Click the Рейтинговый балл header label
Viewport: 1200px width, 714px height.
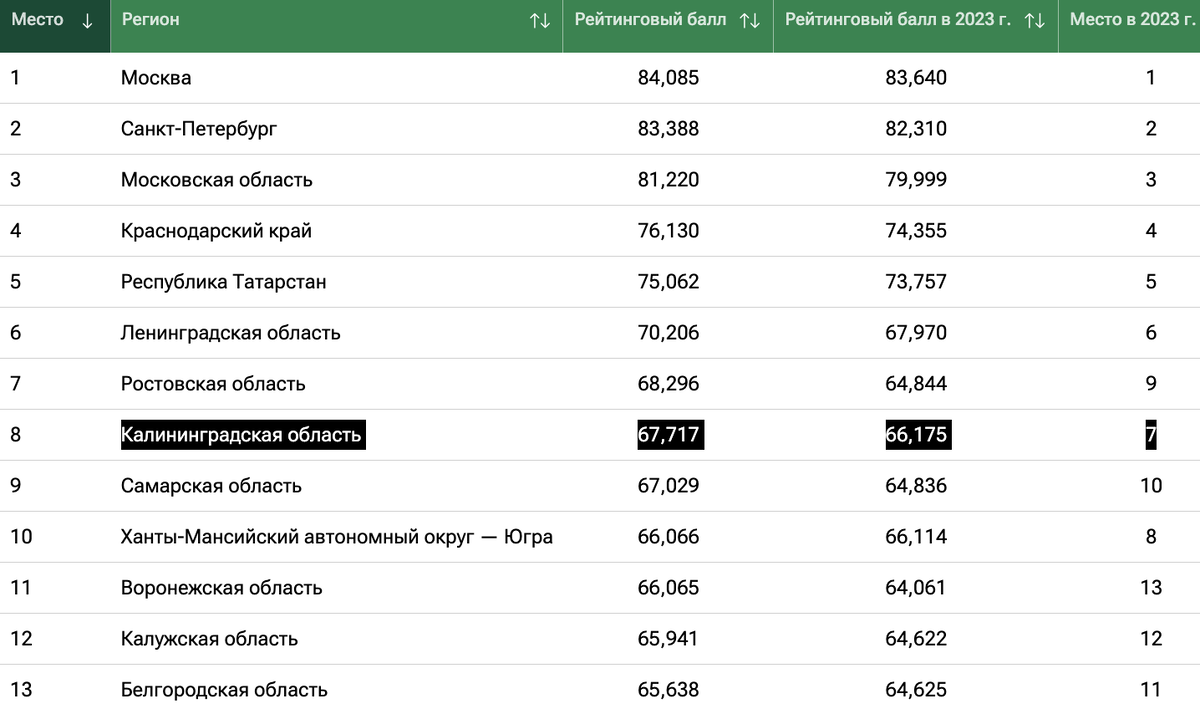[650, 19]
